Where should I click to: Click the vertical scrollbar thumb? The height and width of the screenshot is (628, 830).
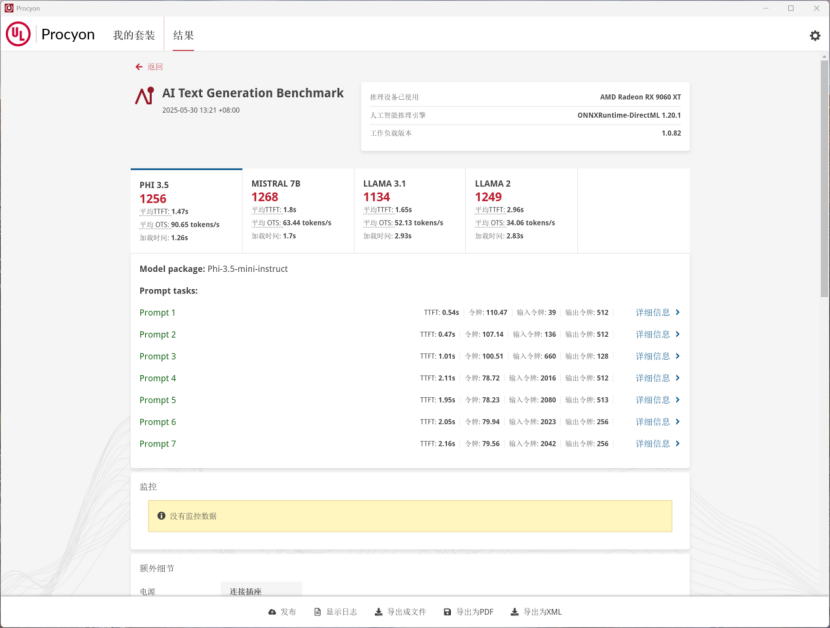(824, 178)
